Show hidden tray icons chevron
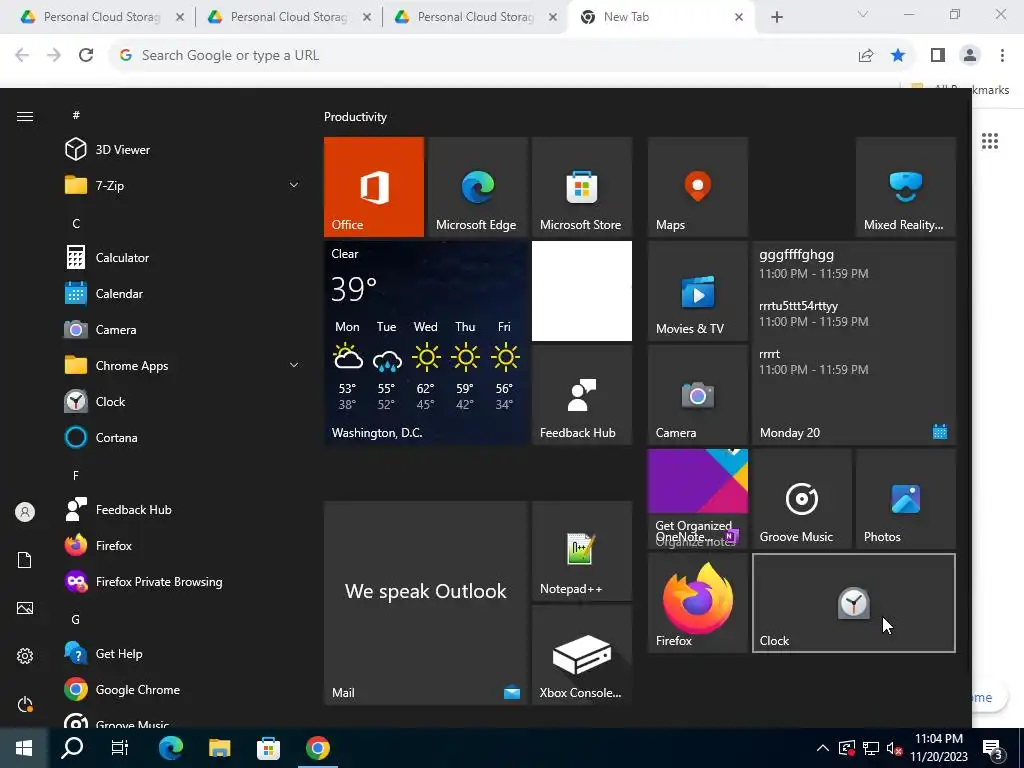Screen dimensions: 1024x768 click(x=823, y=748)
